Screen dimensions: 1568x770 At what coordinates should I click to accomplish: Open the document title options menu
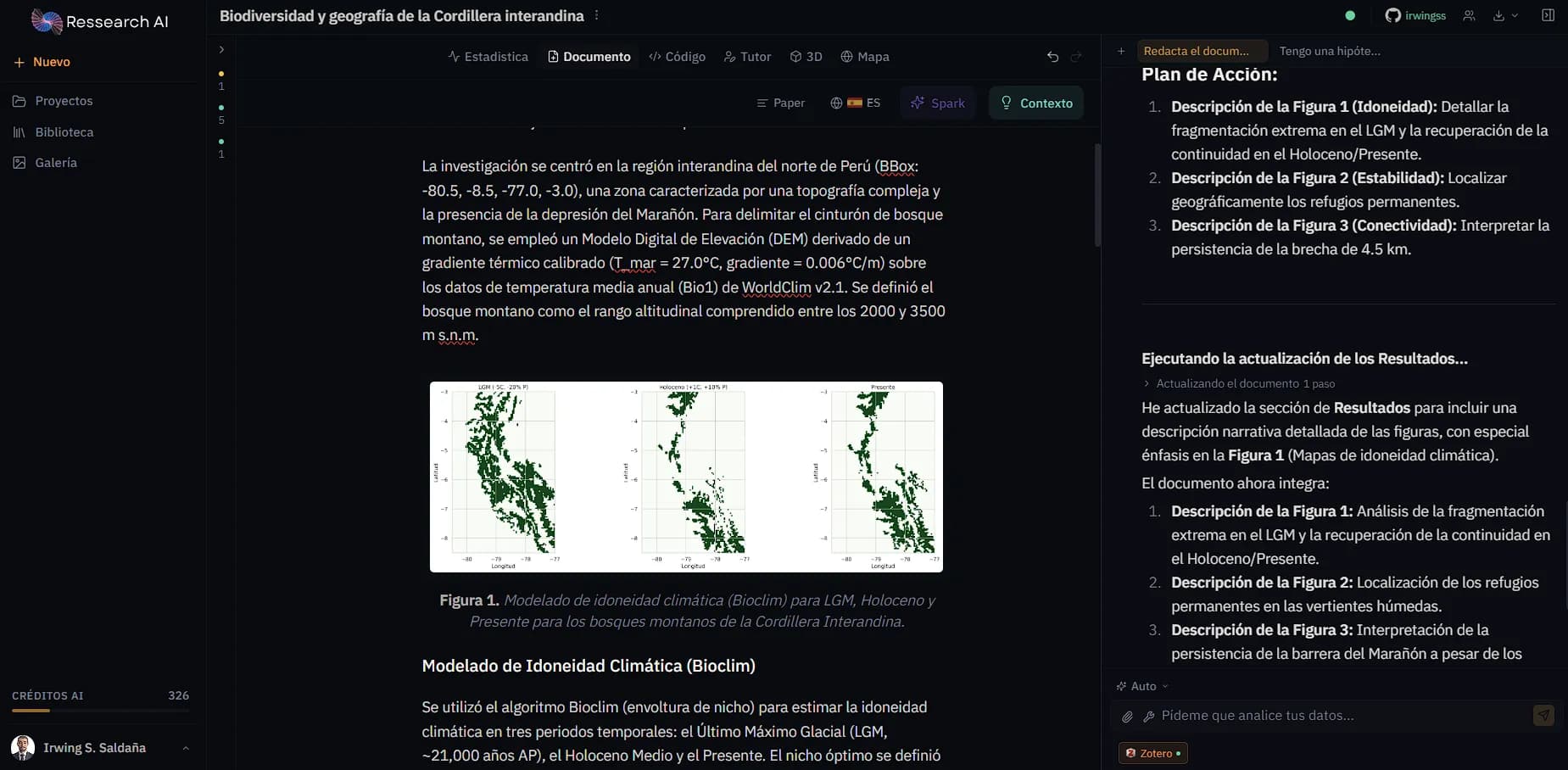click(597, 15)
